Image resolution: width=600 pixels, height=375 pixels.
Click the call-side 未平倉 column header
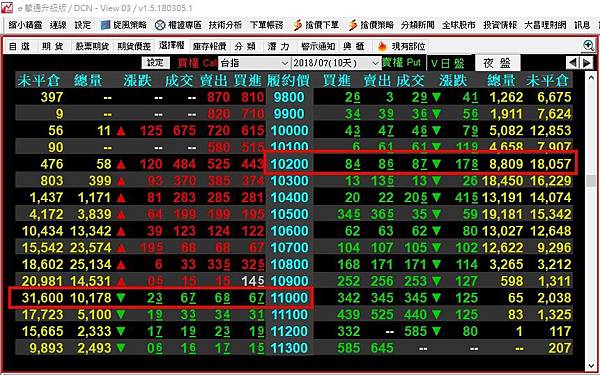pos(39,81)
